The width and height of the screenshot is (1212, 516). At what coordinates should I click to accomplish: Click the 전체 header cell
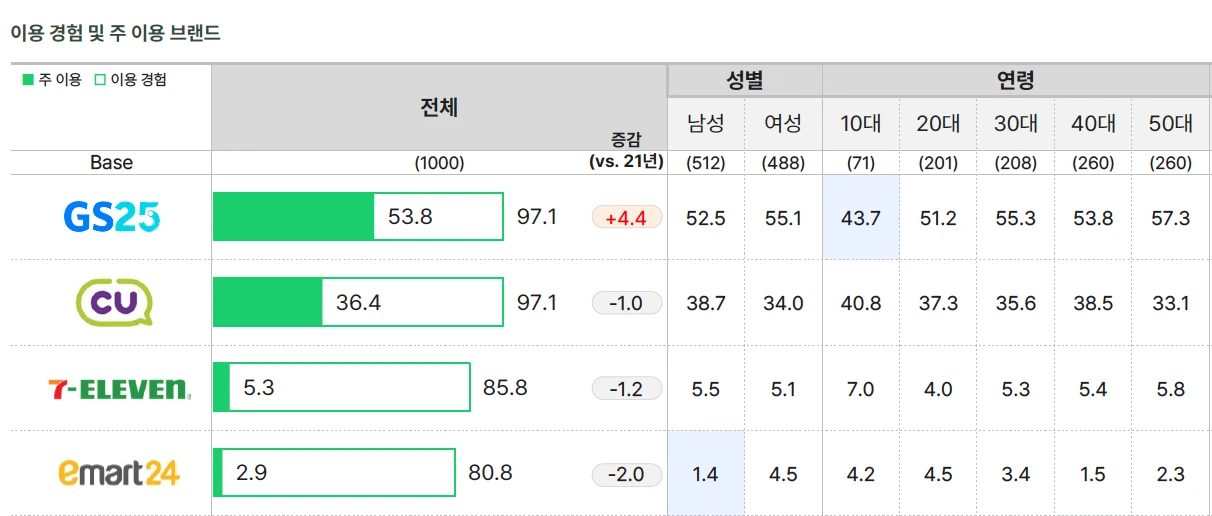click(x=439, y=108)
